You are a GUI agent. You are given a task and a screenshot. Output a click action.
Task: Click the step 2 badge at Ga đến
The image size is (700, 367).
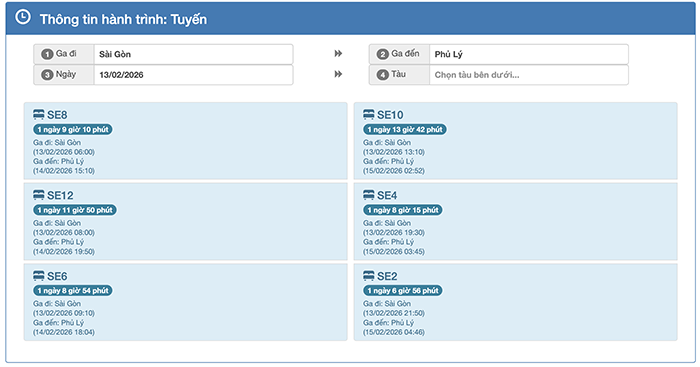pos(383,54)
